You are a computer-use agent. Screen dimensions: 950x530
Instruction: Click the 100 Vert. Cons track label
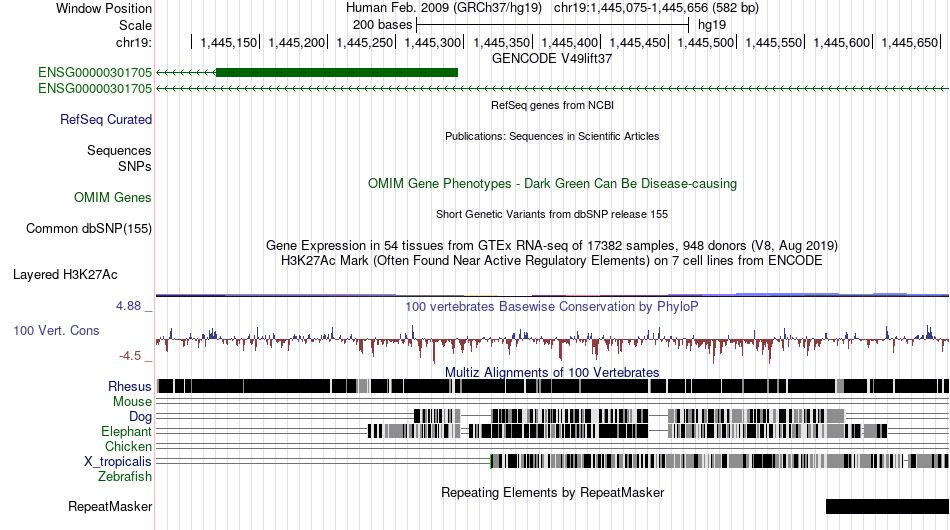point(56,330)
